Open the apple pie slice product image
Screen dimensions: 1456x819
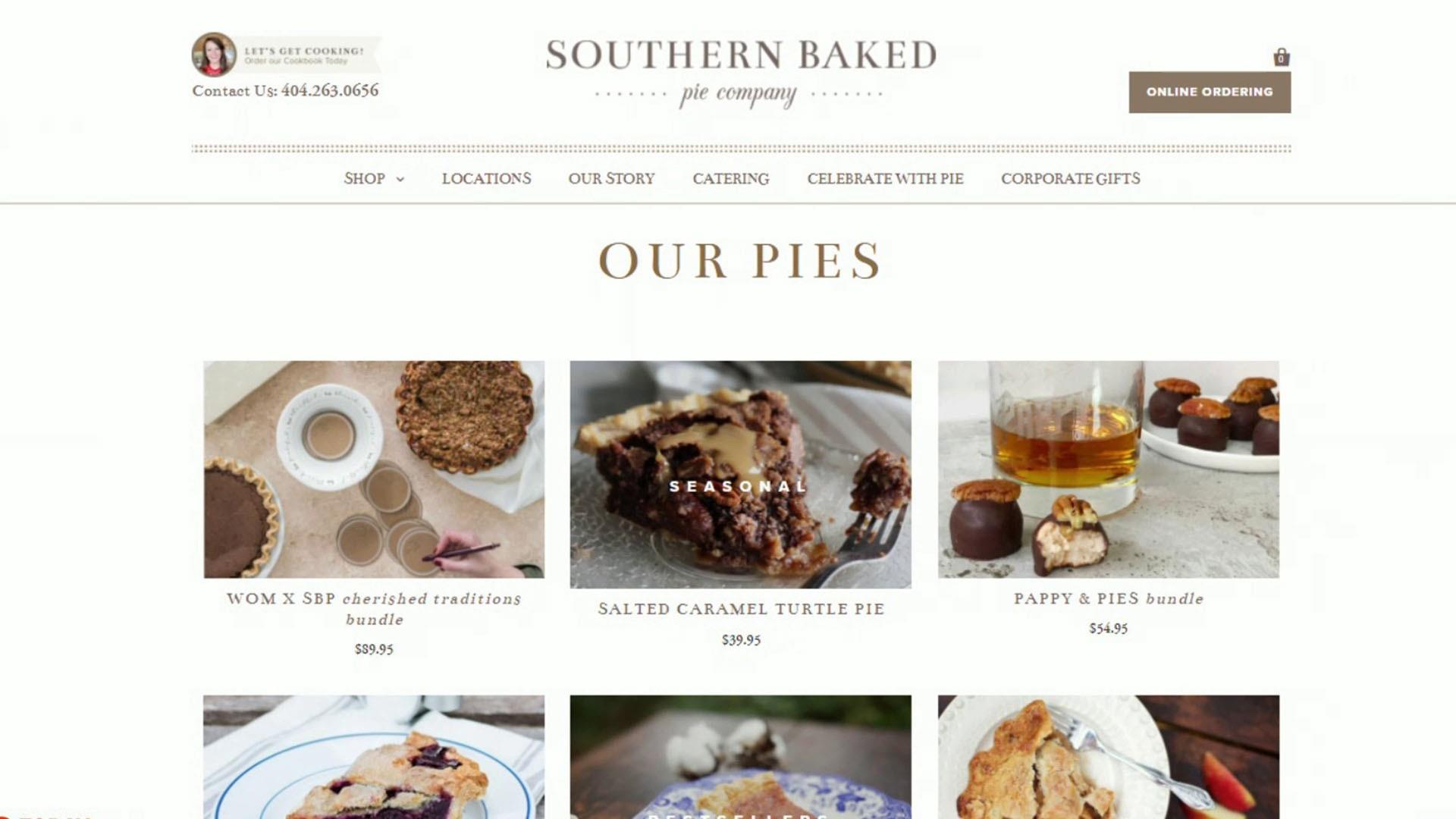pyautogui.click(x=1109, y=757)
